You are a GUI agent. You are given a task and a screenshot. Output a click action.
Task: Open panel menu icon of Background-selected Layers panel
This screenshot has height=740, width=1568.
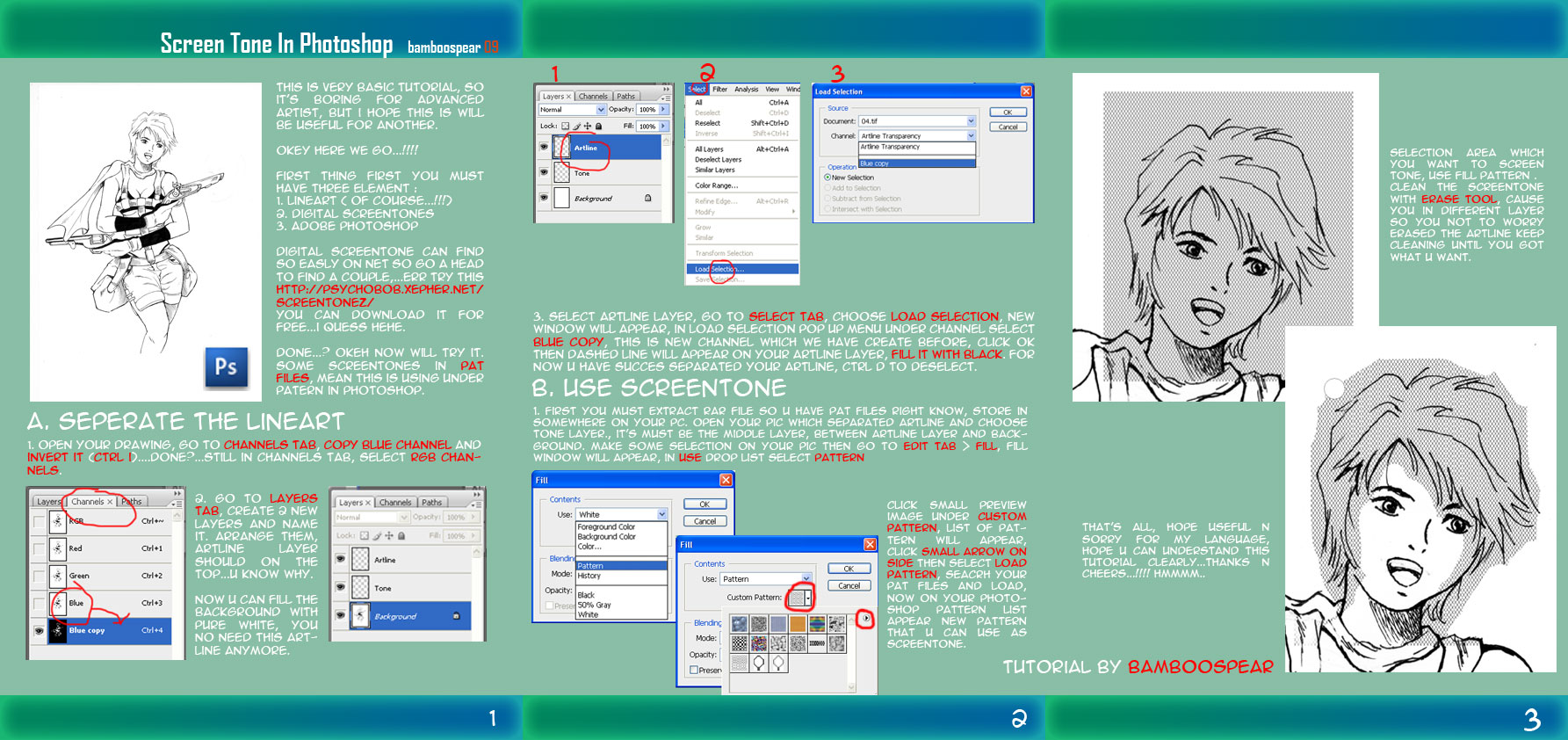pos(476,505)
